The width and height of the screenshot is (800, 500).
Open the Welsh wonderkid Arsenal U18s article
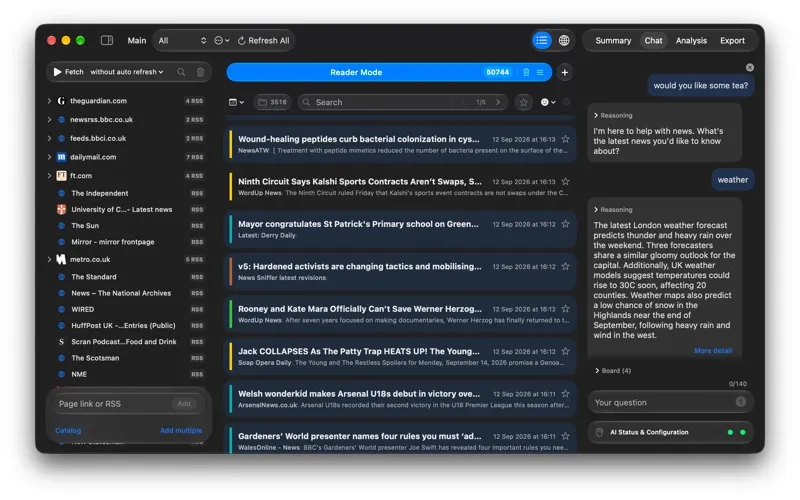401,398
